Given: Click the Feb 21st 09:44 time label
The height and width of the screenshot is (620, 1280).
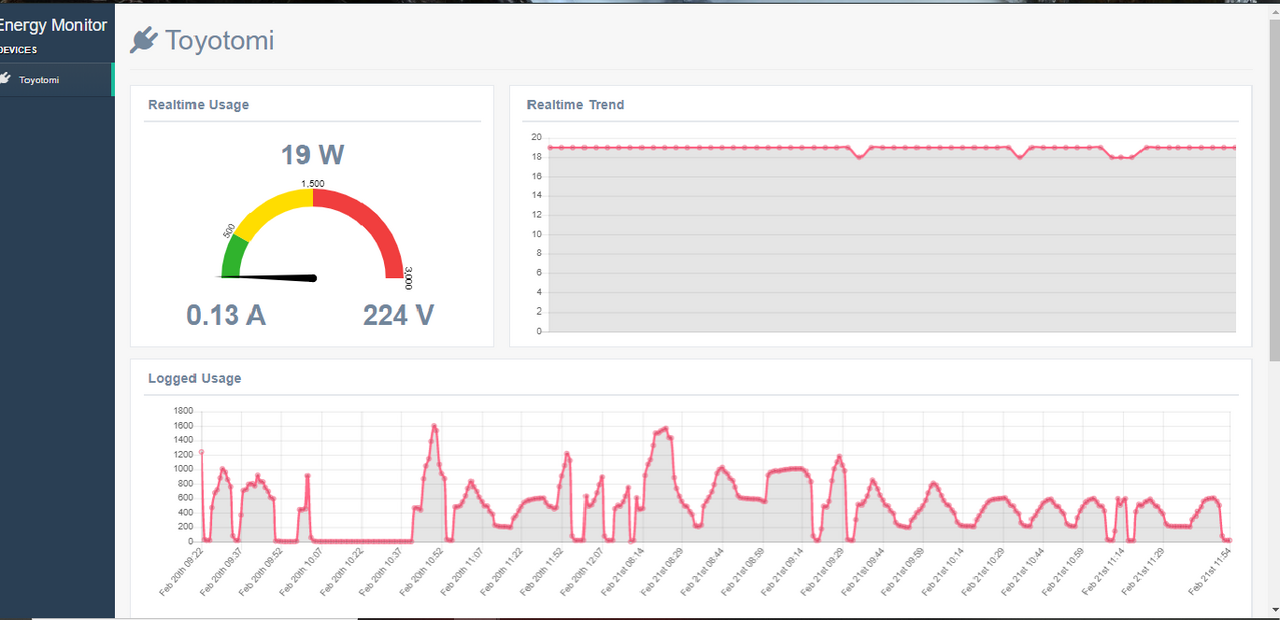Looking at the screenshot, I should coord(861,572).
